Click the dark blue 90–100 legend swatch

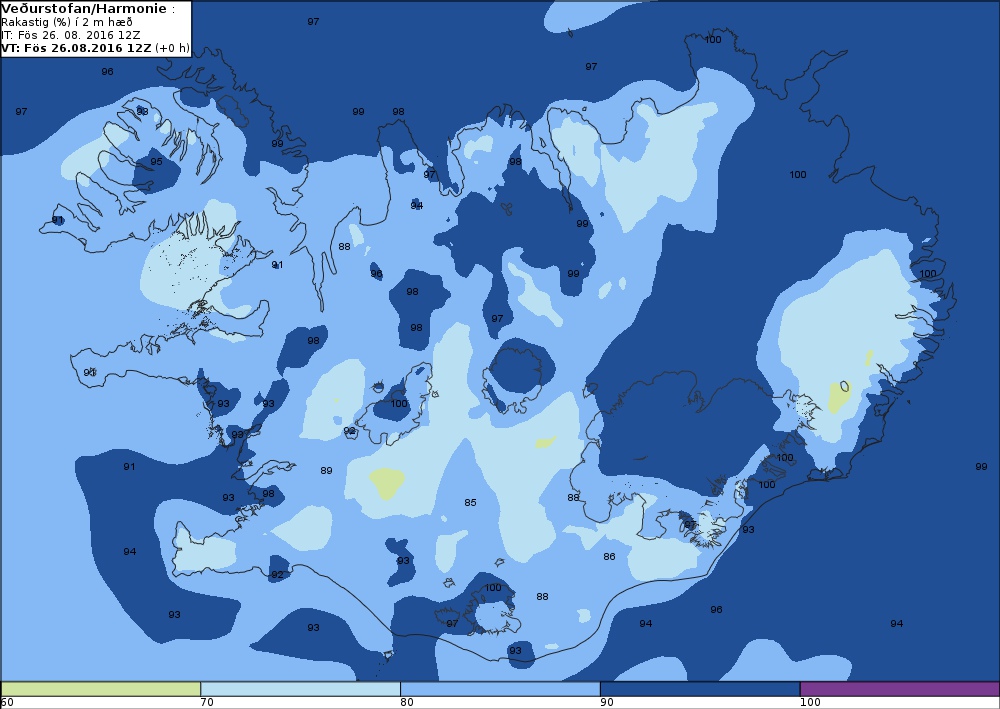click(700, 689)
